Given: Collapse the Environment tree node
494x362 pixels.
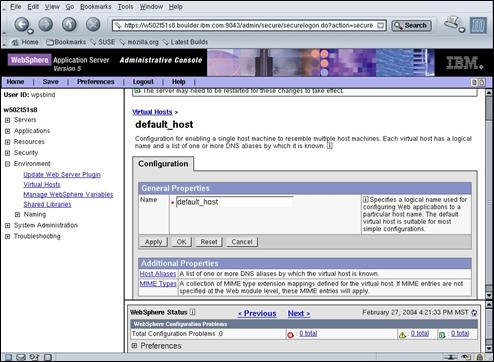Looking at the screenshot, I should [x=7, y=164].
